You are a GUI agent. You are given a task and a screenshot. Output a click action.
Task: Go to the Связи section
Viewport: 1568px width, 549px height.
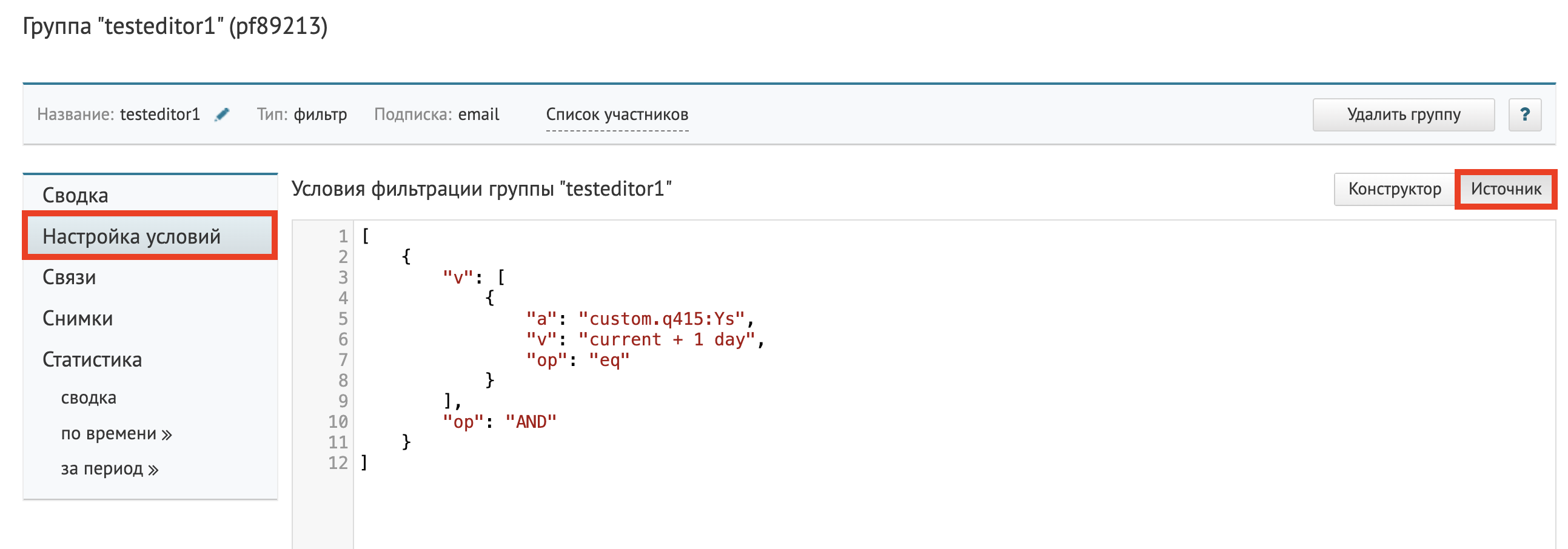69,278
